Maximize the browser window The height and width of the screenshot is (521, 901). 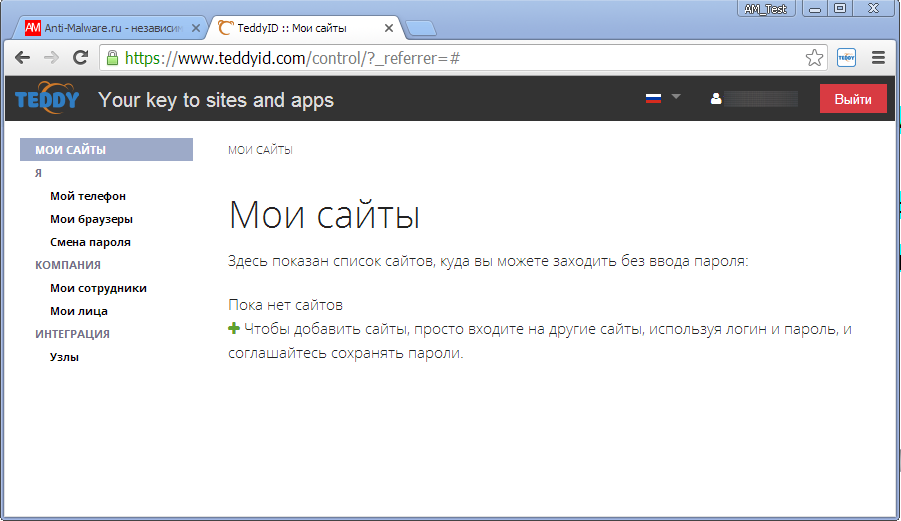[x=840, y=9]
